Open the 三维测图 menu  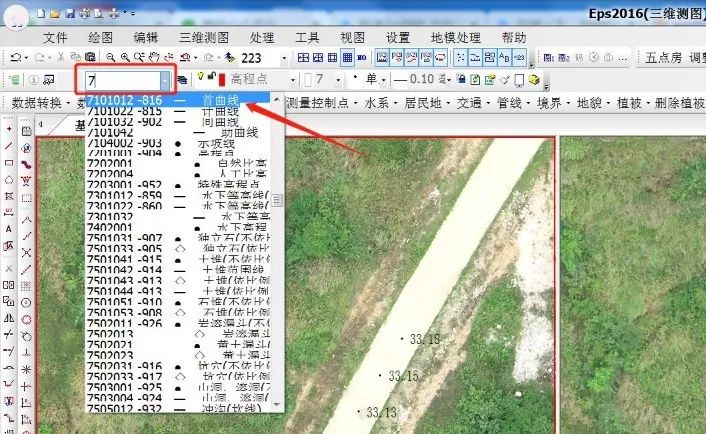pos(204,38)
